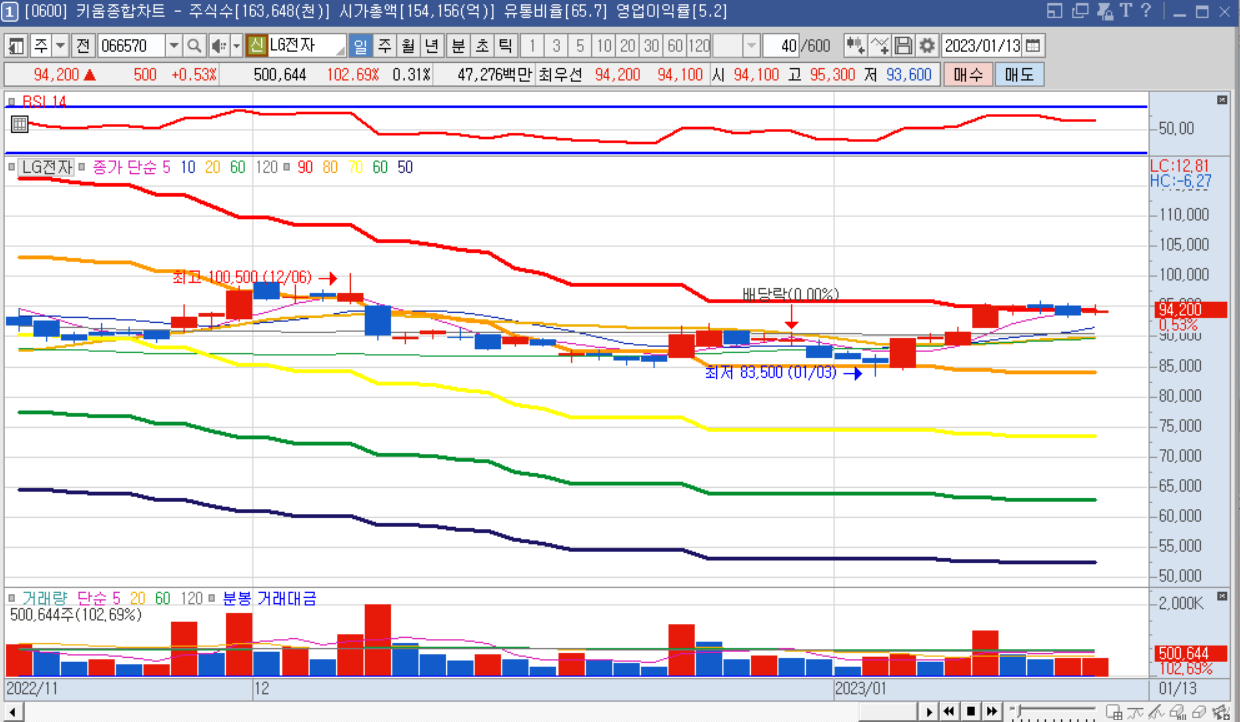The image size is (1240, 722).
Task: Click the RSI 14 indicator label
Action: 44,101
